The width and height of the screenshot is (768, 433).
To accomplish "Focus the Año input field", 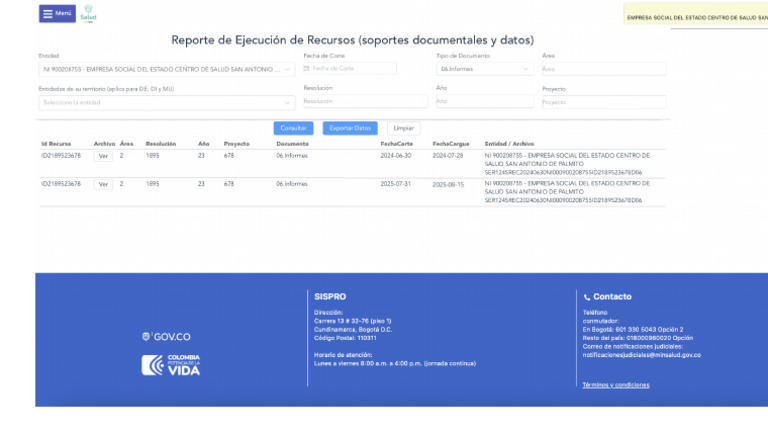I will [x=484, y=101].
